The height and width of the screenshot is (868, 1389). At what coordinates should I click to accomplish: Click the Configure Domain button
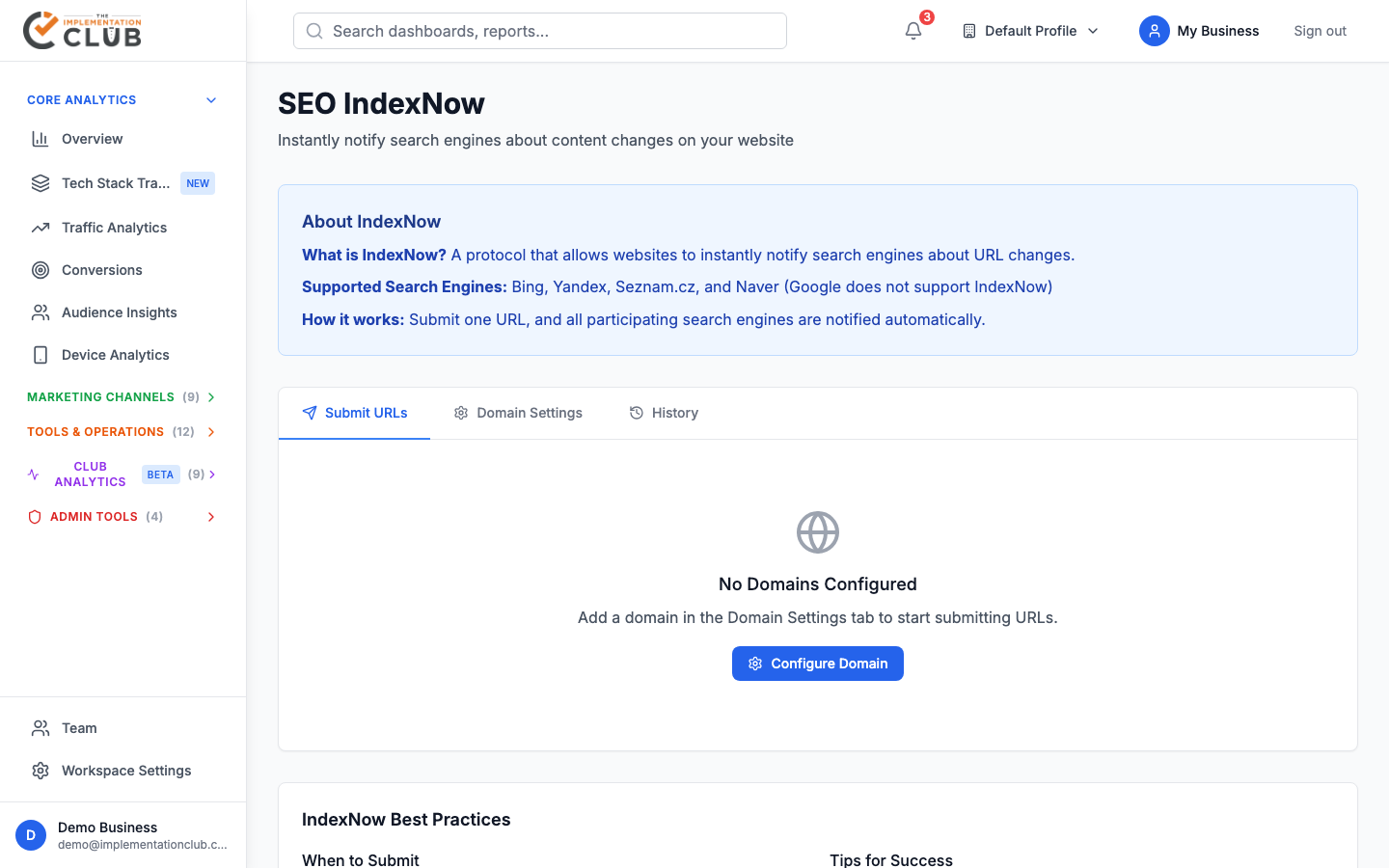point(817,664)
